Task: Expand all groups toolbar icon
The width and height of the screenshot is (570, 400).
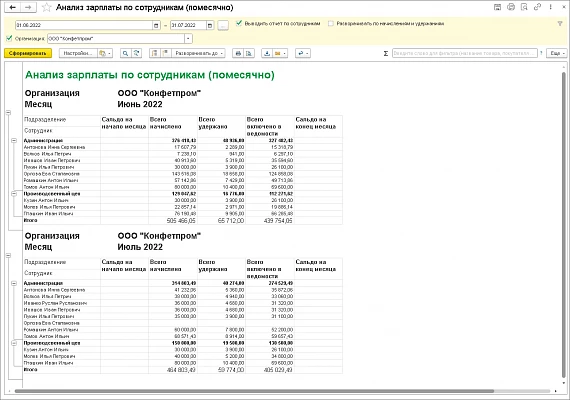Action: tap(165, 53)
